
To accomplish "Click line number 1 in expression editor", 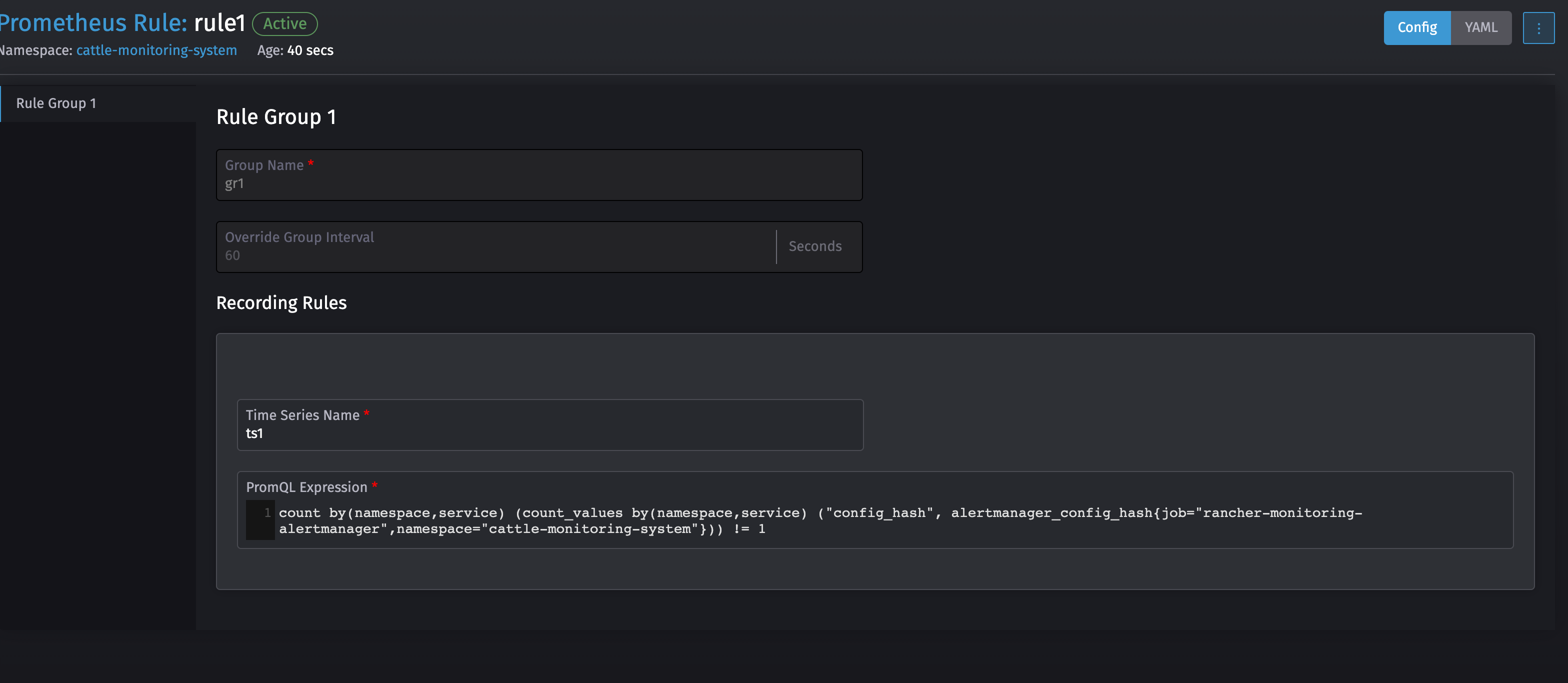I will tap(267, 512).
